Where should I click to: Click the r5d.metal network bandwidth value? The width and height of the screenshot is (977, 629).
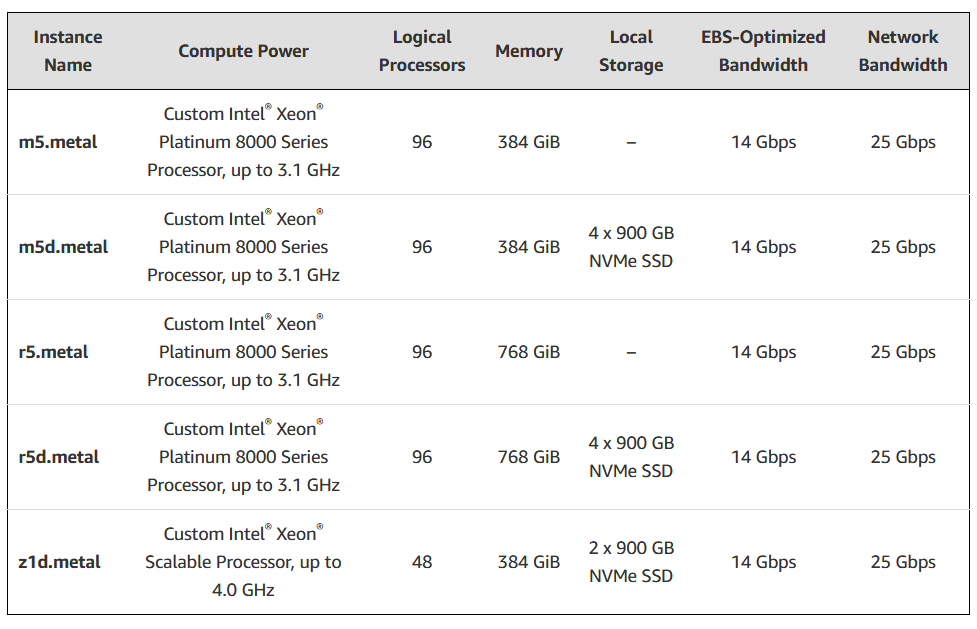pos(903,457)
